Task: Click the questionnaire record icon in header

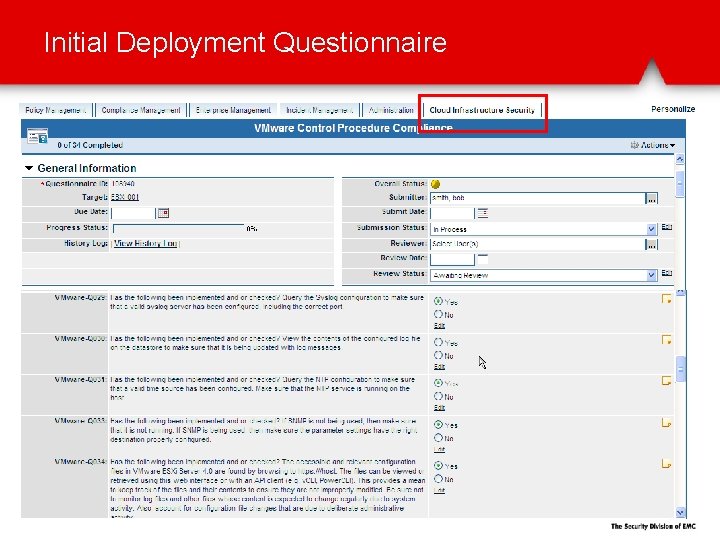Action: coord(37,136)
